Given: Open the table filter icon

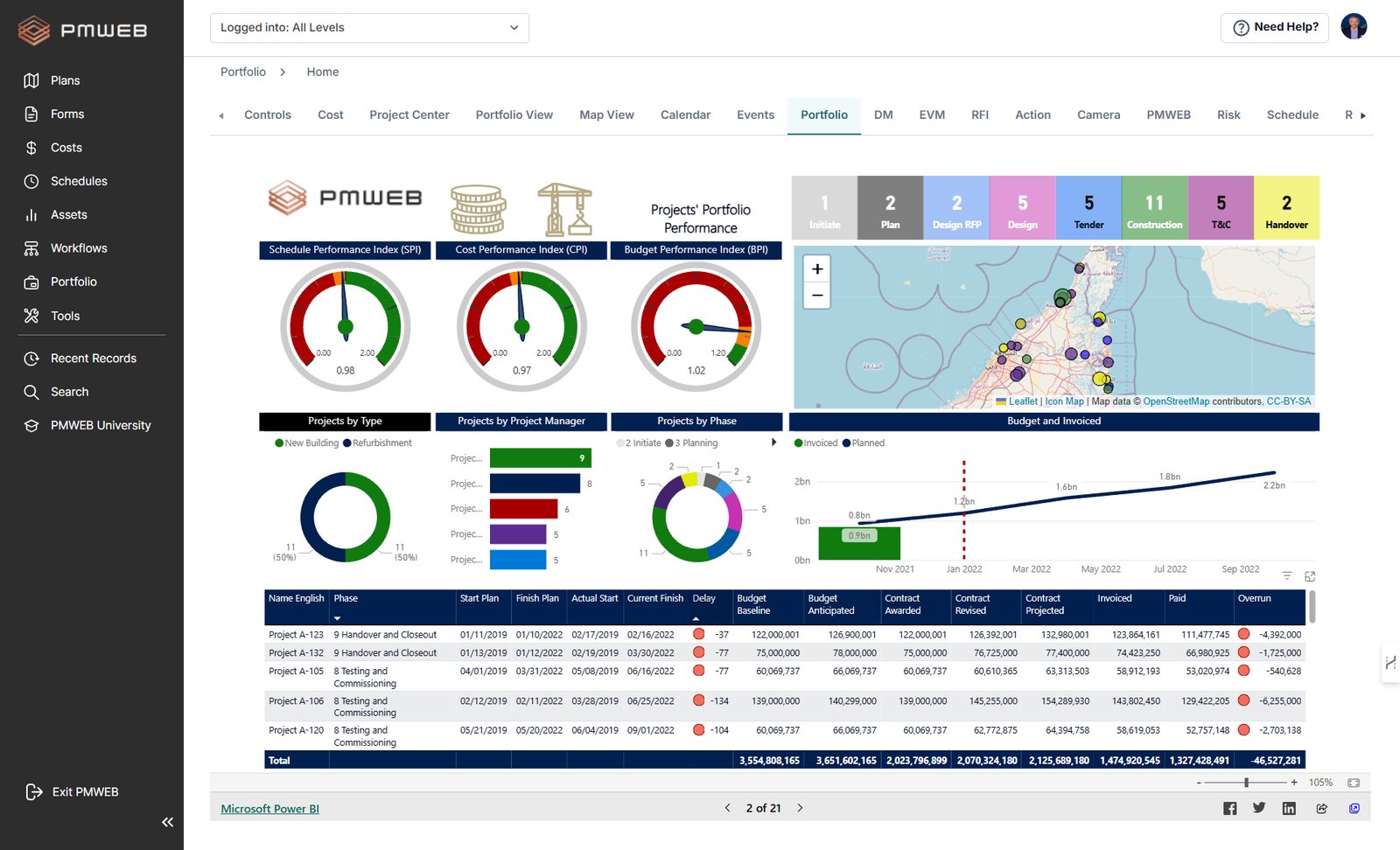Looking at the screenshot, I should tap(1287, 575).
